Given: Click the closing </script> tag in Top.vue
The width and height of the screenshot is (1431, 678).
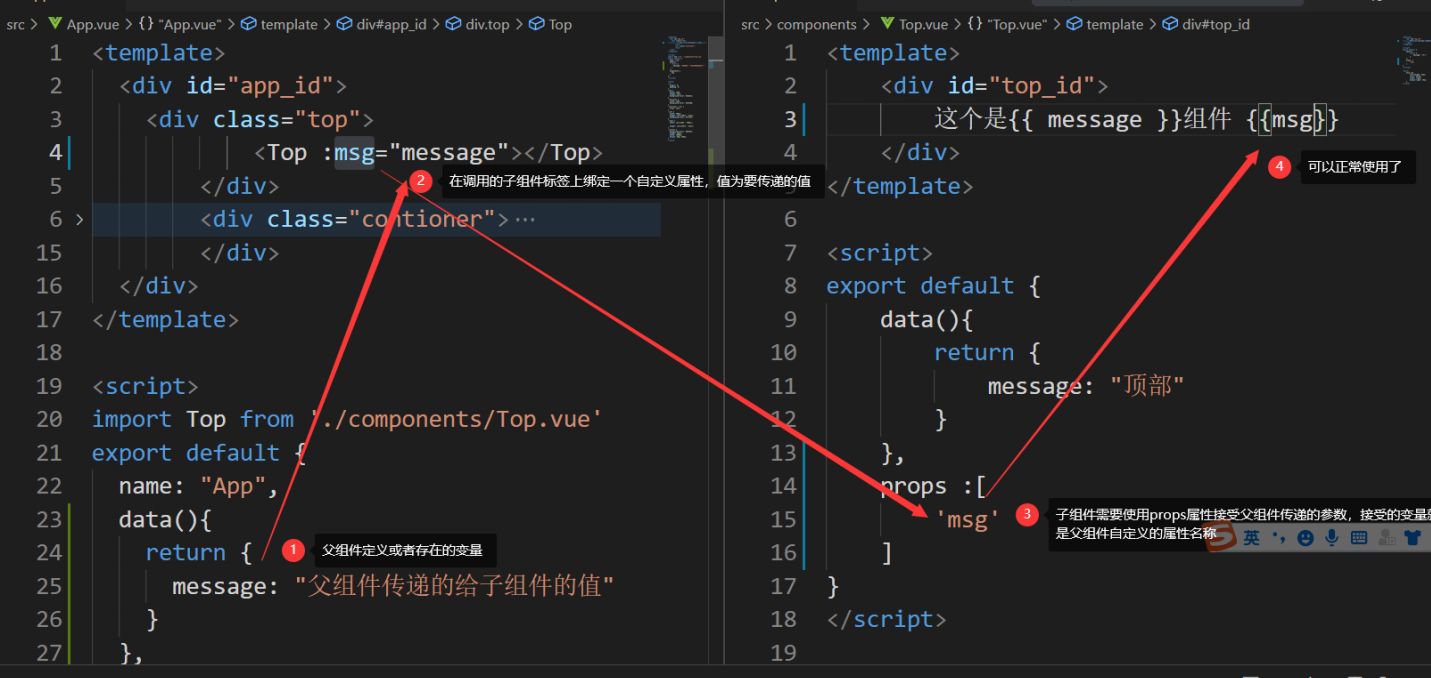Looking at the screenshot, I should 887,619.
